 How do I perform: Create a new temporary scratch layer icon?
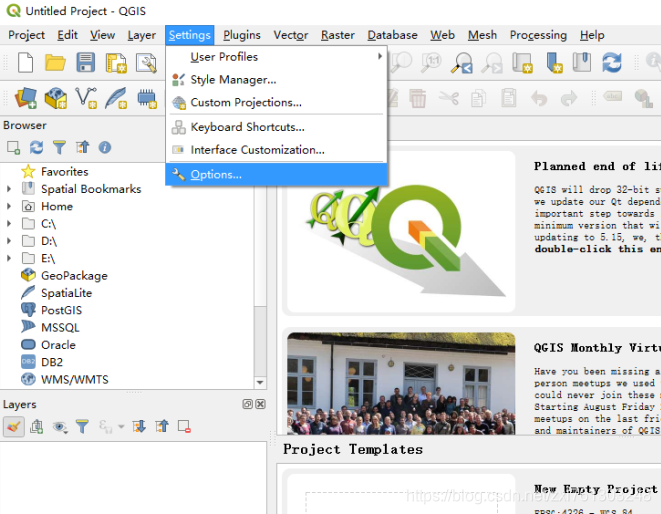click(147, 98)
